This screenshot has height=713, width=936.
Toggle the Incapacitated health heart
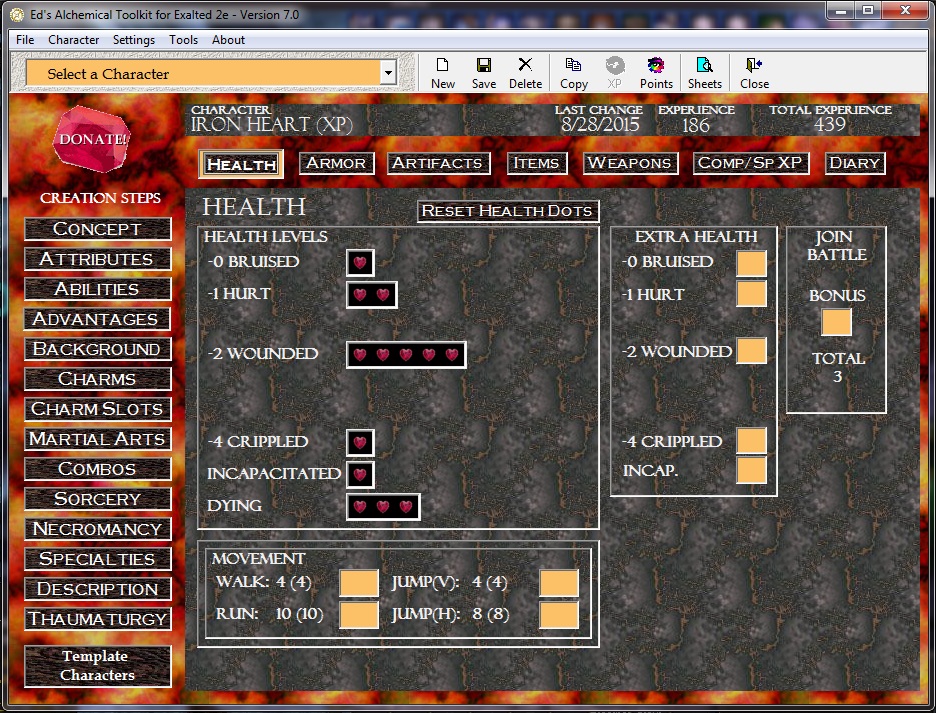(x=360, y=475)
